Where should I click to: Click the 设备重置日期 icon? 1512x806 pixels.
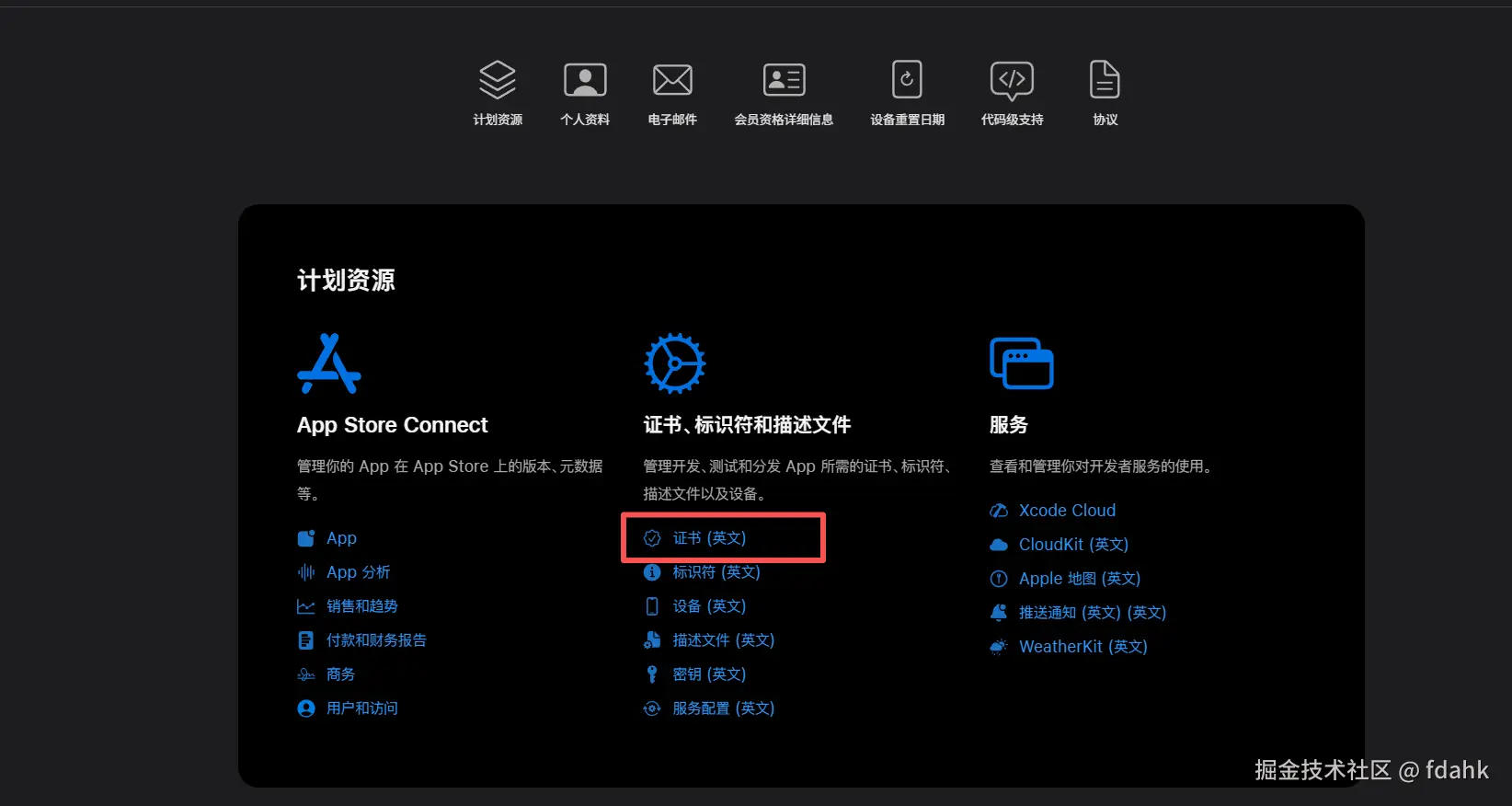point(907,80)
